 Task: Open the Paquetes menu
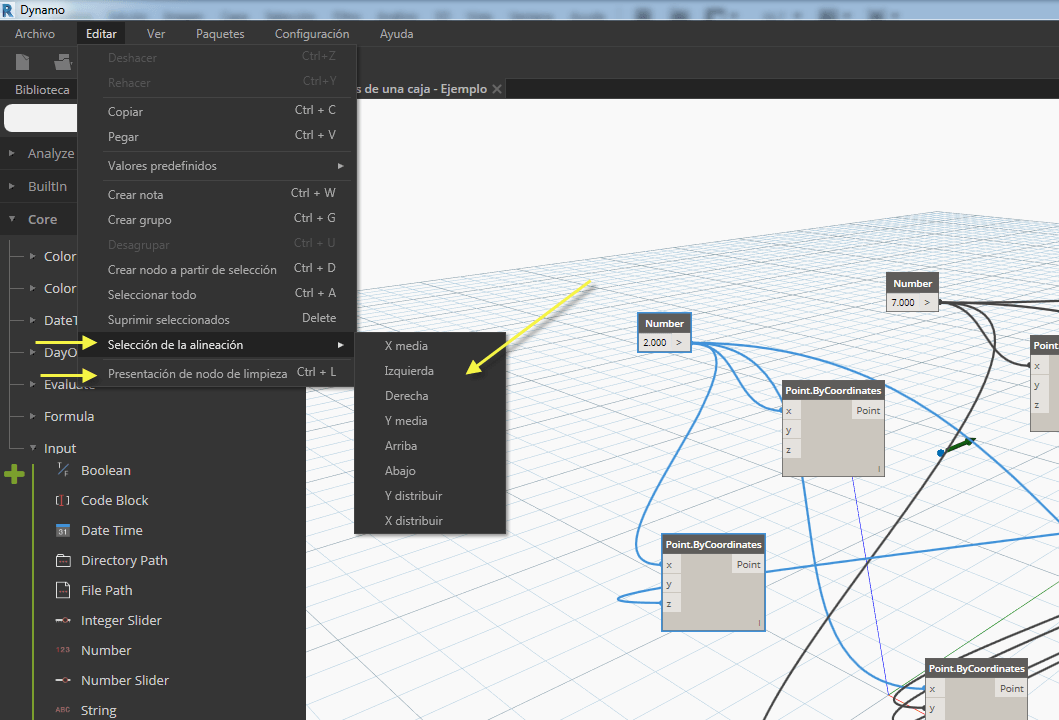pos(220,34)
